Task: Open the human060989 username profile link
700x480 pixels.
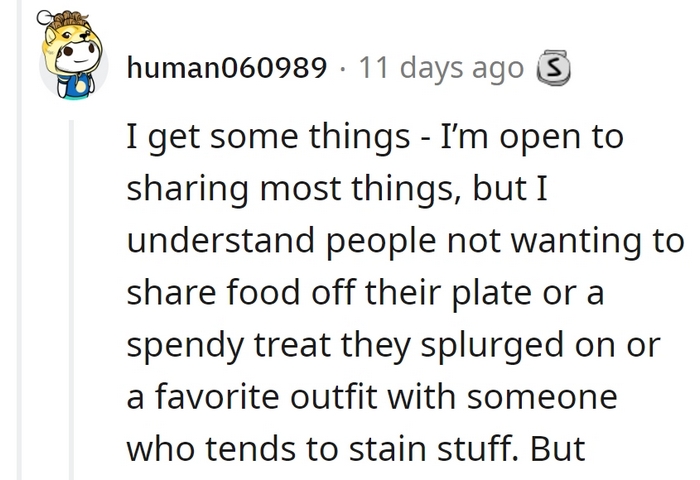Action: tap(227, 68)
